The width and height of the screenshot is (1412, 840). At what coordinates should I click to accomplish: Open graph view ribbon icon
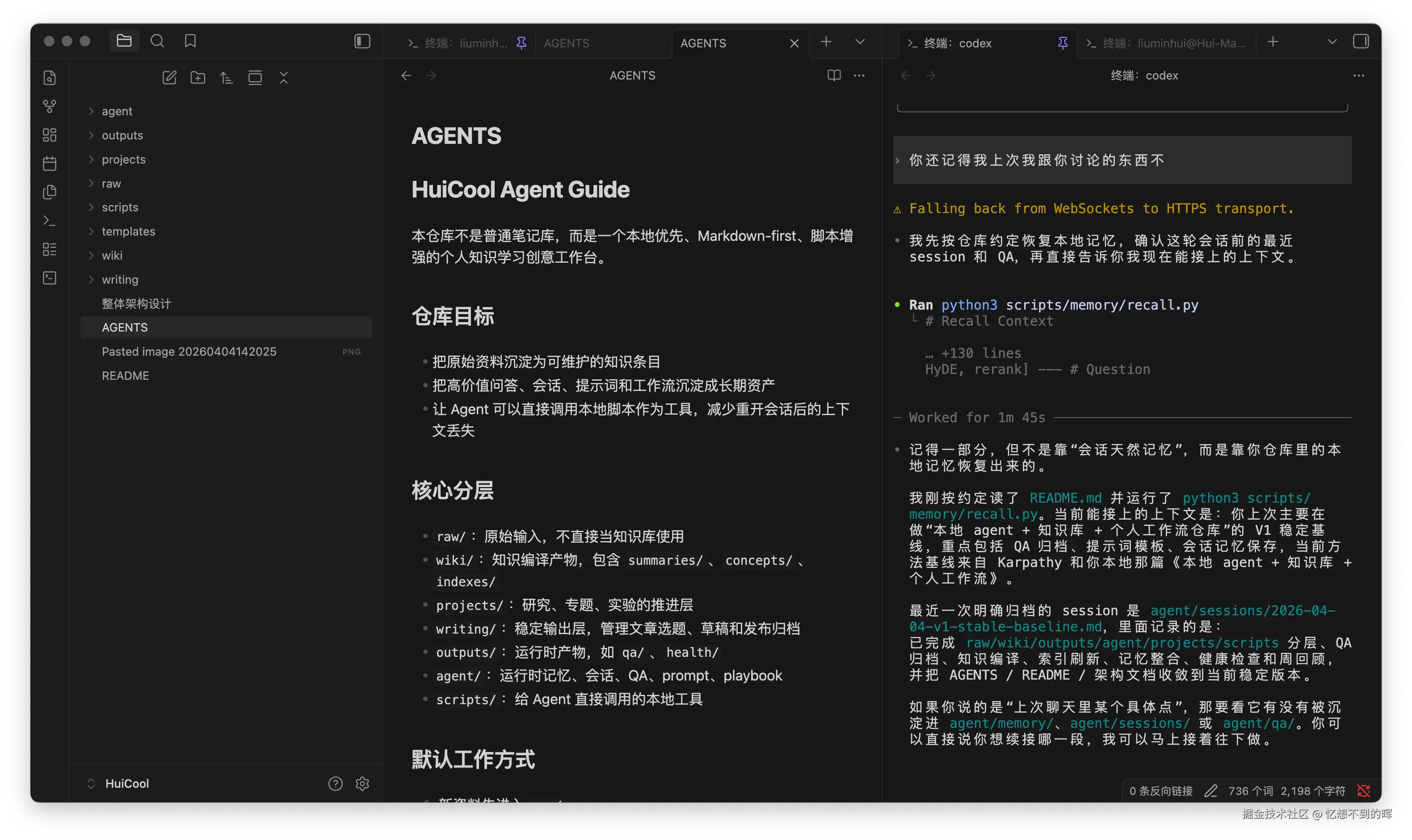pyautogui.click(x=50, y=106)
